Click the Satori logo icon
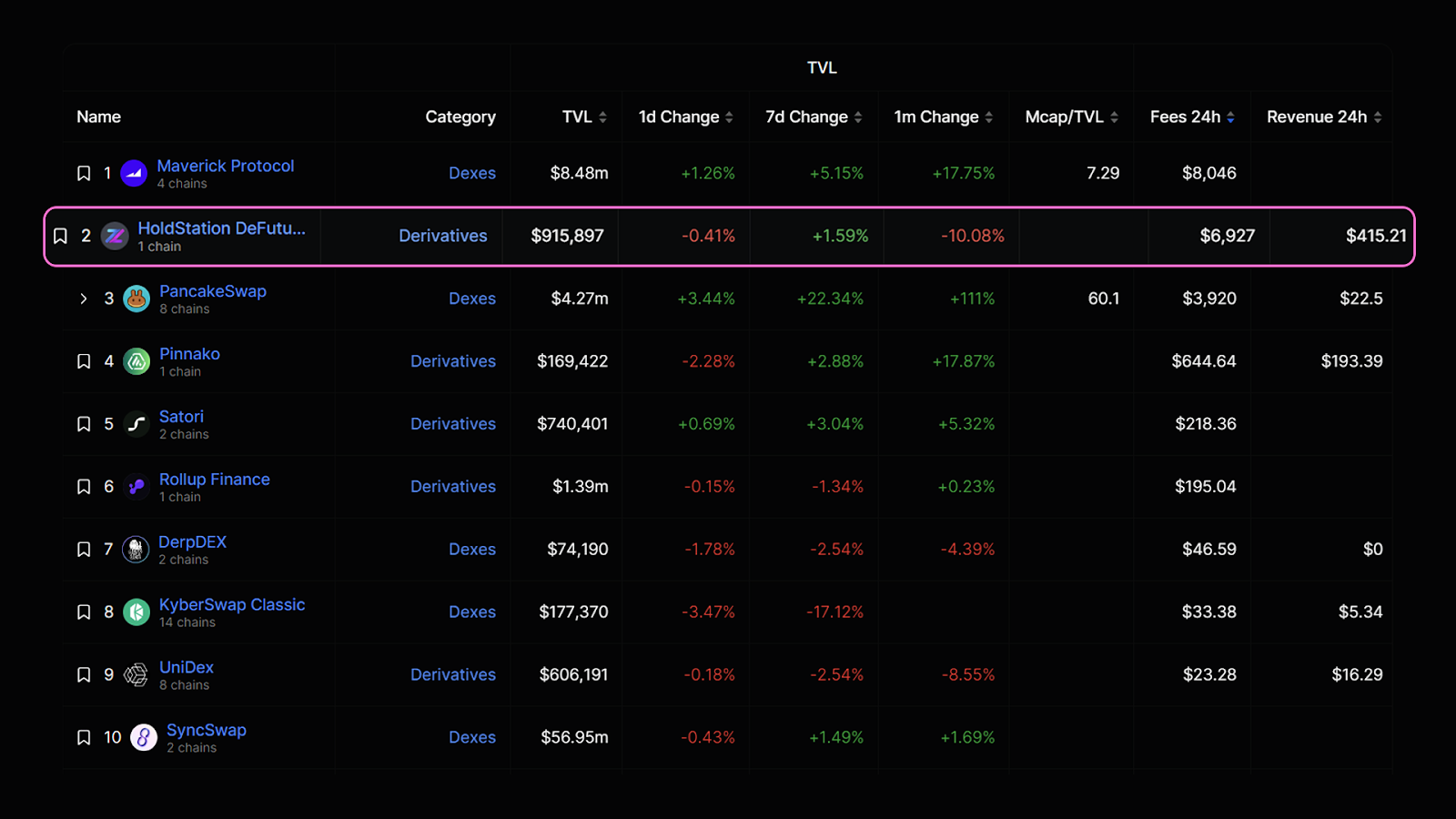 click(x=136, y=424)
